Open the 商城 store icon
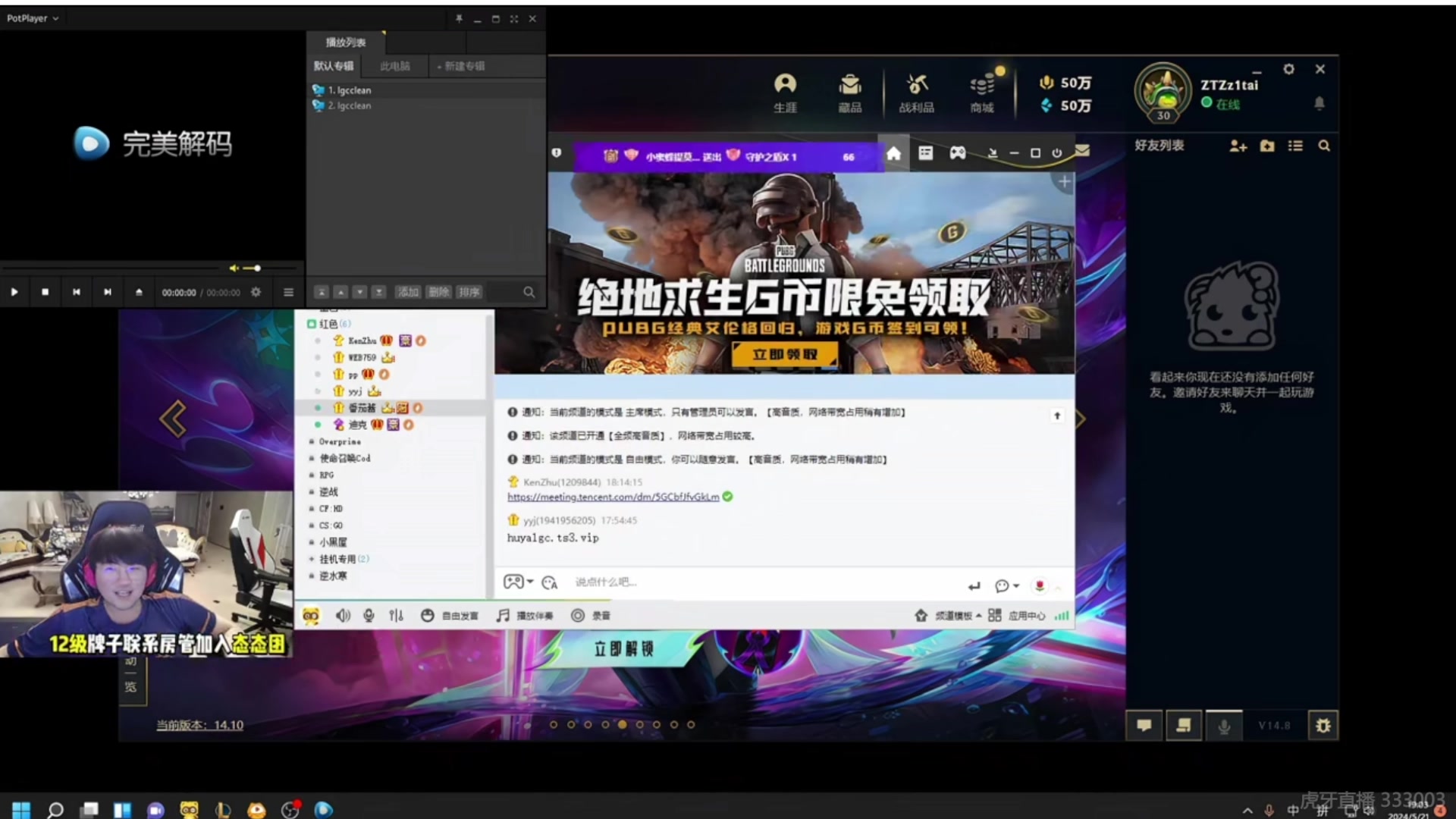Image resolution: width=1456 pixels, height=819 pixels. click(x=982, y=93)
